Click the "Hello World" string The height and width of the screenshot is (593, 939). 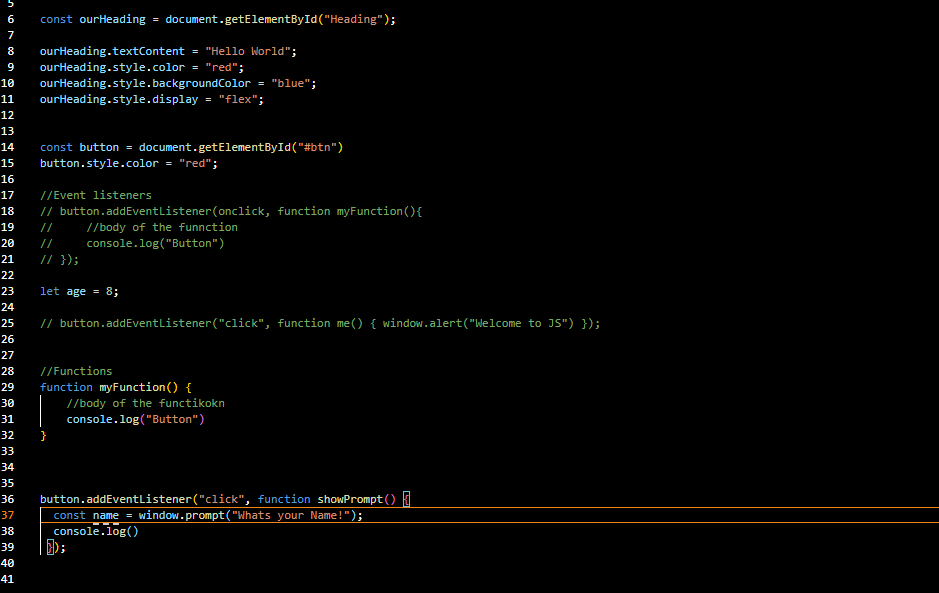pos(248,52)
